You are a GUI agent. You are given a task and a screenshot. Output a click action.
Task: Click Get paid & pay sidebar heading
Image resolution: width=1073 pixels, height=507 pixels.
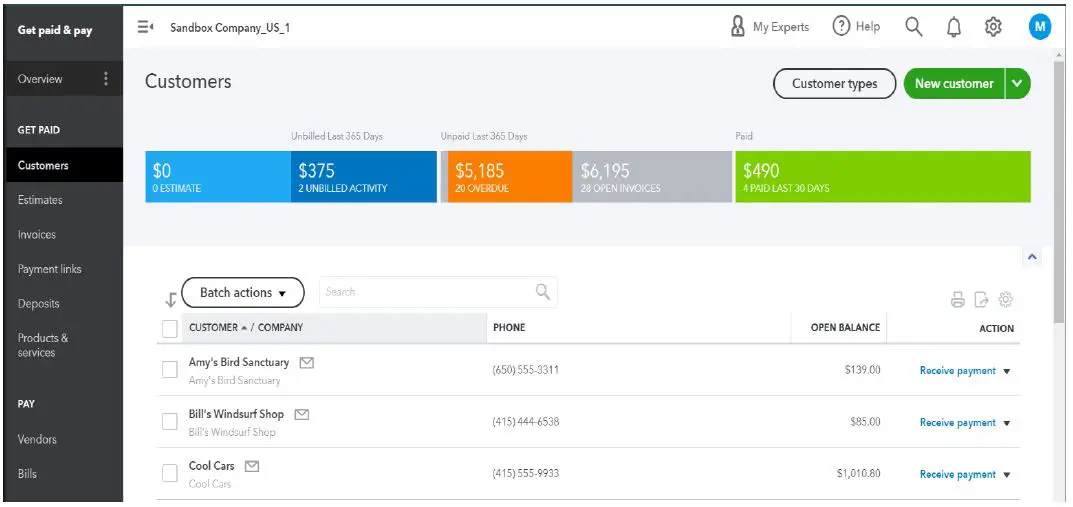[x=55, y=30]
